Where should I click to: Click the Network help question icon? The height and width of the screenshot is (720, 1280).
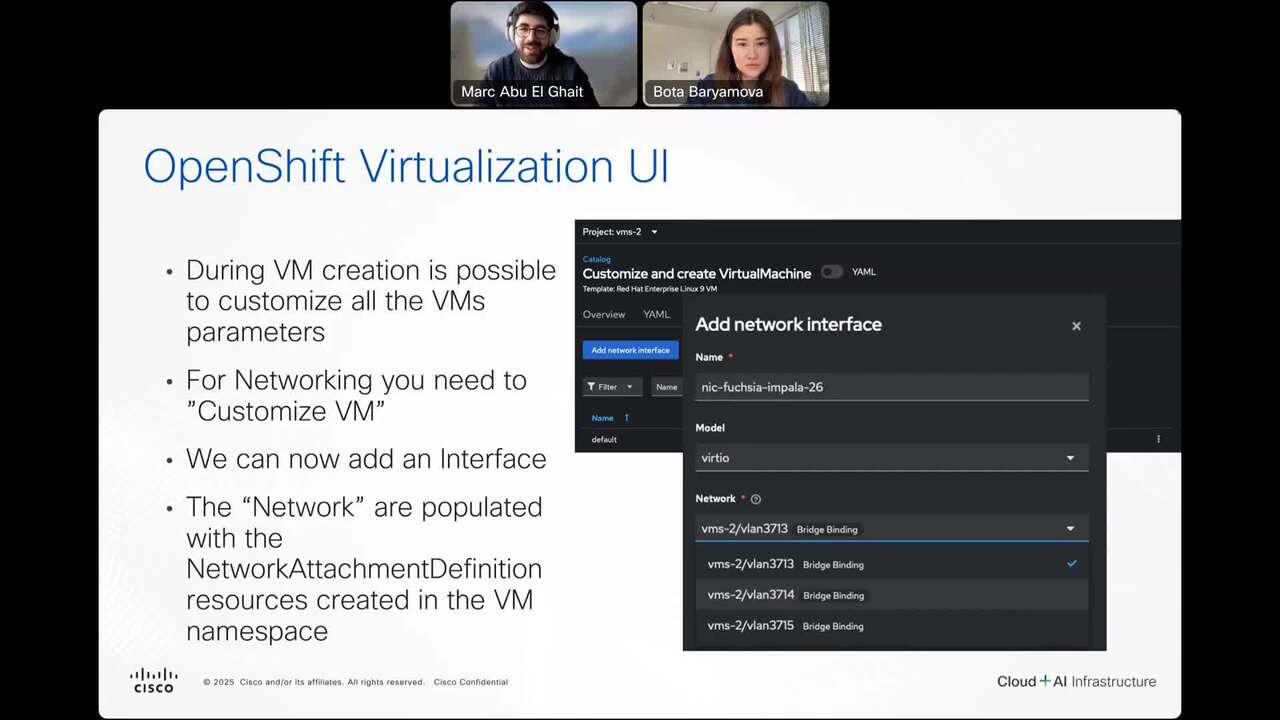(756, 499)
